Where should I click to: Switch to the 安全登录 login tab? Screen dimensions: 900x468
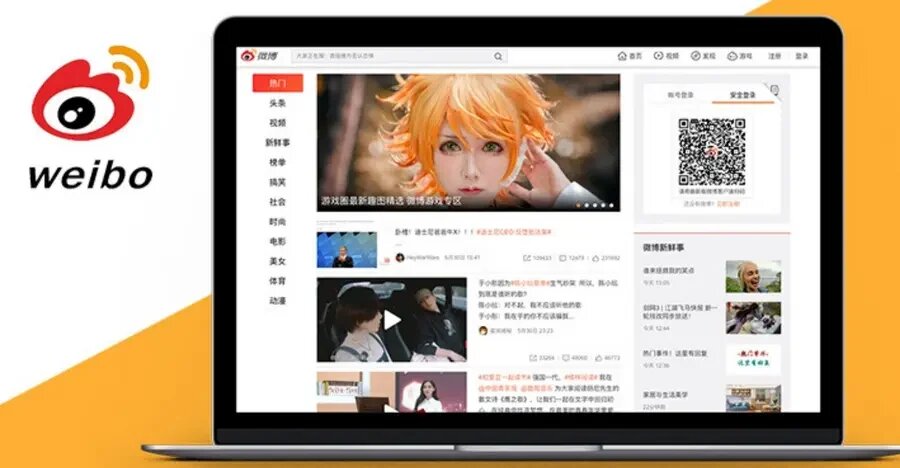coord(743,95)
